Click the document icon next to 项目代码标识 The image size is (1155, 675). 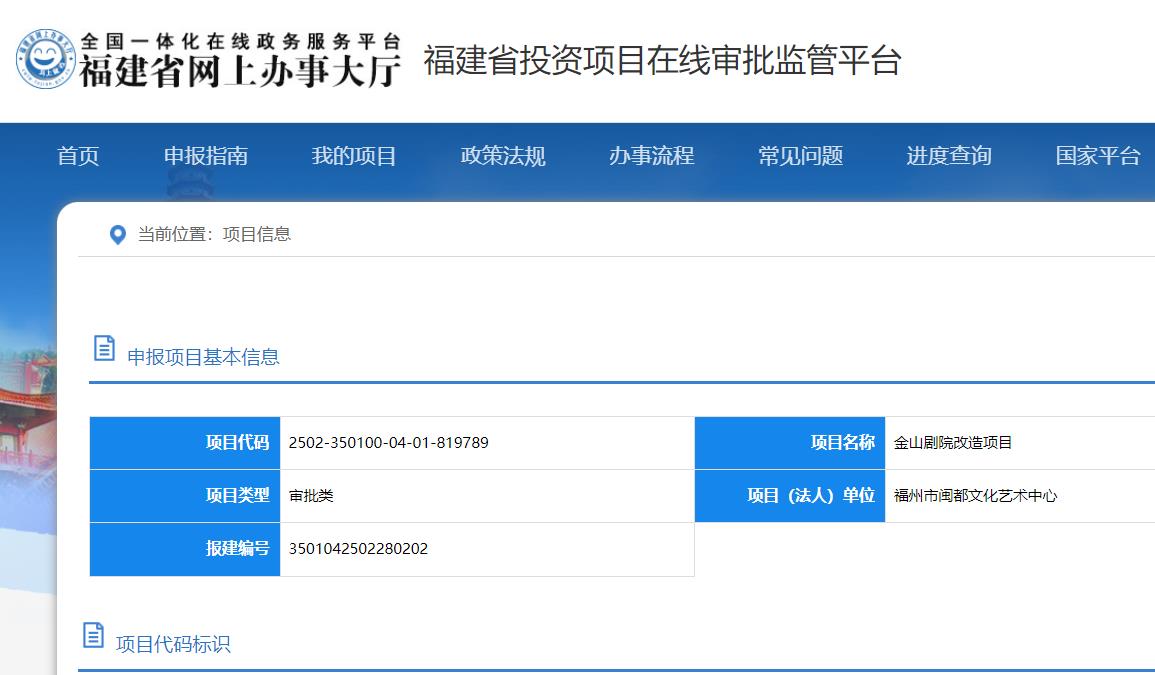tap(93, 635)
